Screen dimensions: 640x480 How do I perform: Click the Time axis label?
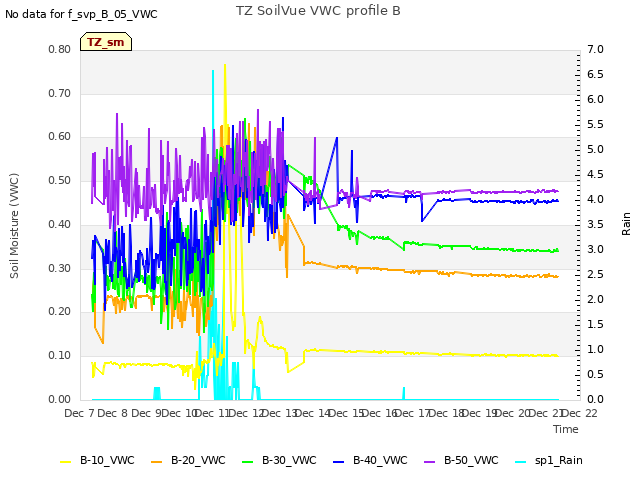(x=566, y=429)
